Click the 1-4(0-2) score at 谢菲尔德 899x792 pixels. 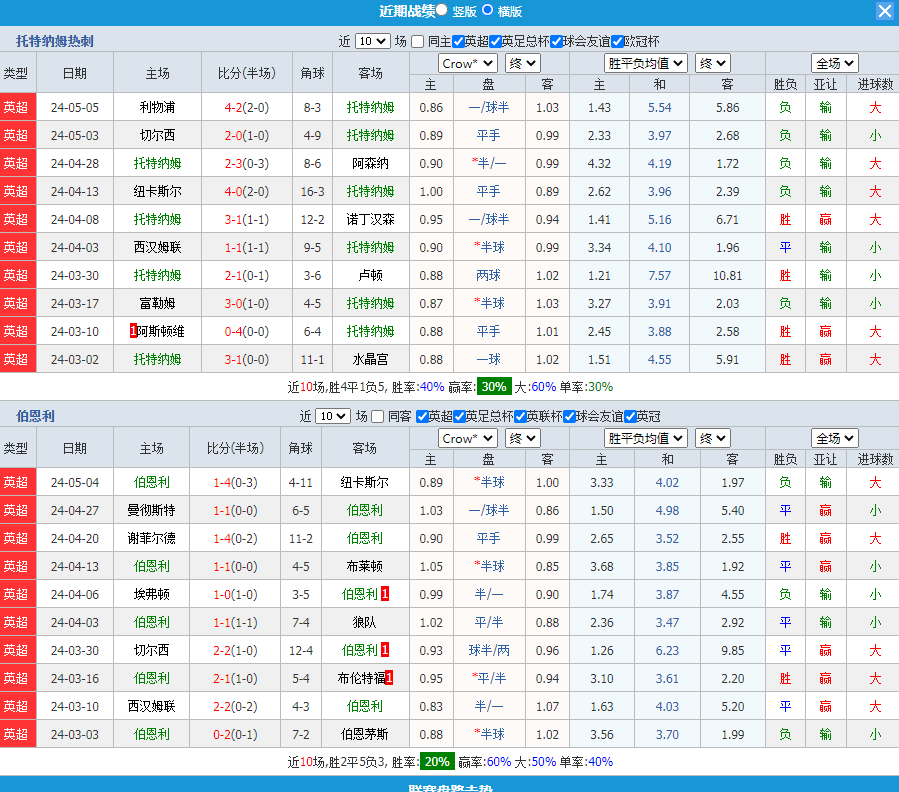click(x=235, y=539)
